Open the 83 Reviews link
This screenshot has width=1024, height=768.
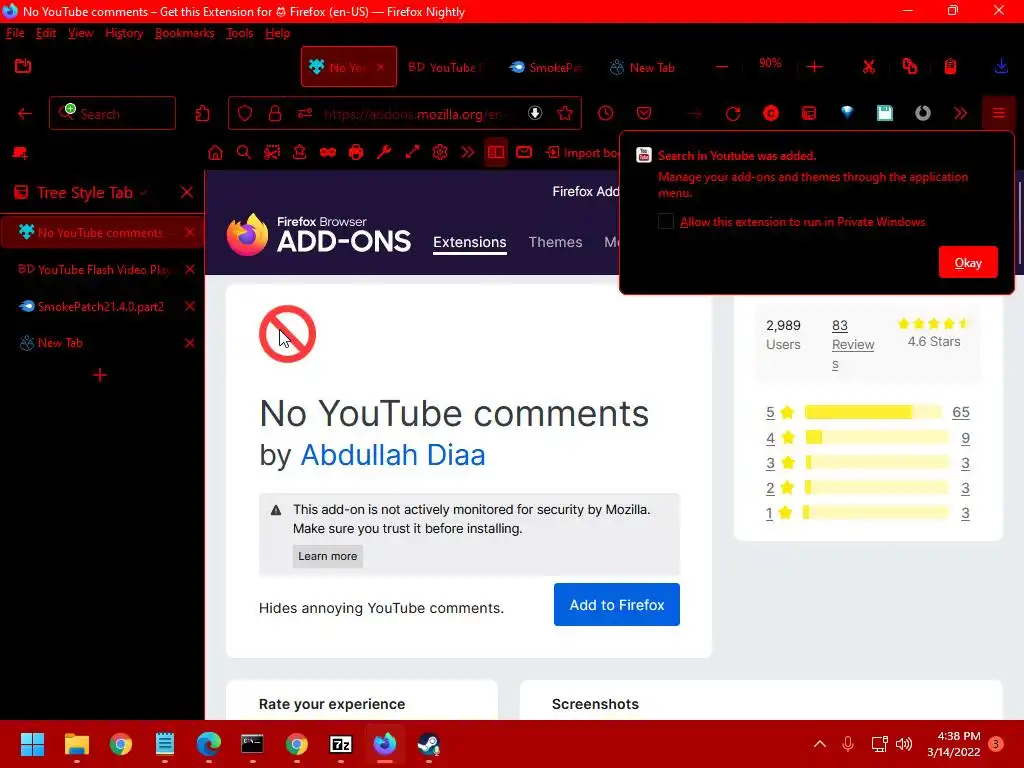click(x=853, y=345)
